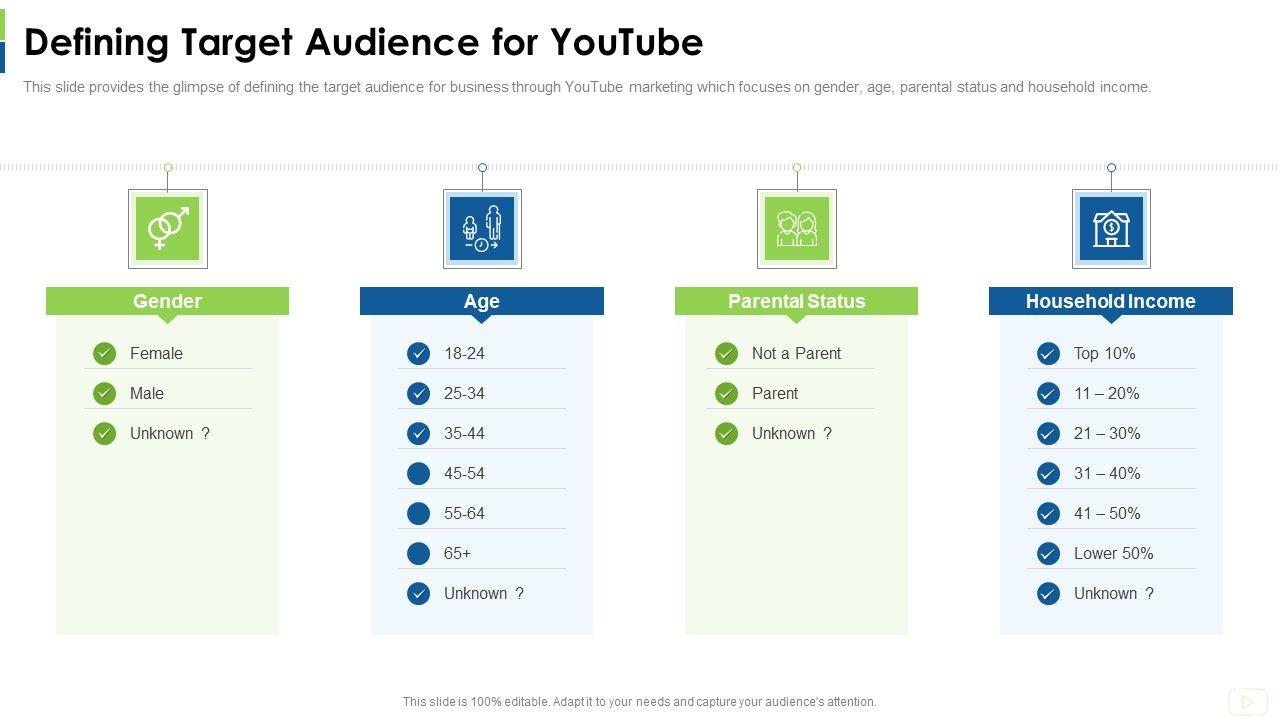Select "Unknown ?" text under Household Income

coord(1114,593)
